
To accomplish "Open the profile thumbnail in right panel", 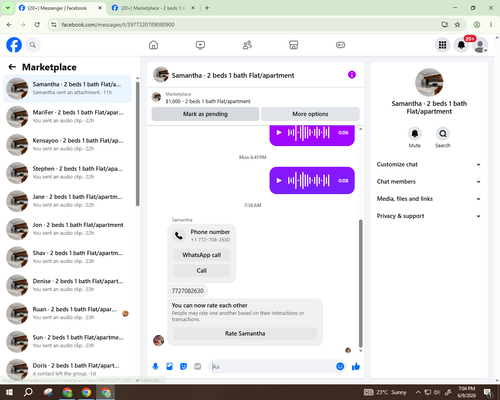I will pyautogui.click(x=429, y=82).
